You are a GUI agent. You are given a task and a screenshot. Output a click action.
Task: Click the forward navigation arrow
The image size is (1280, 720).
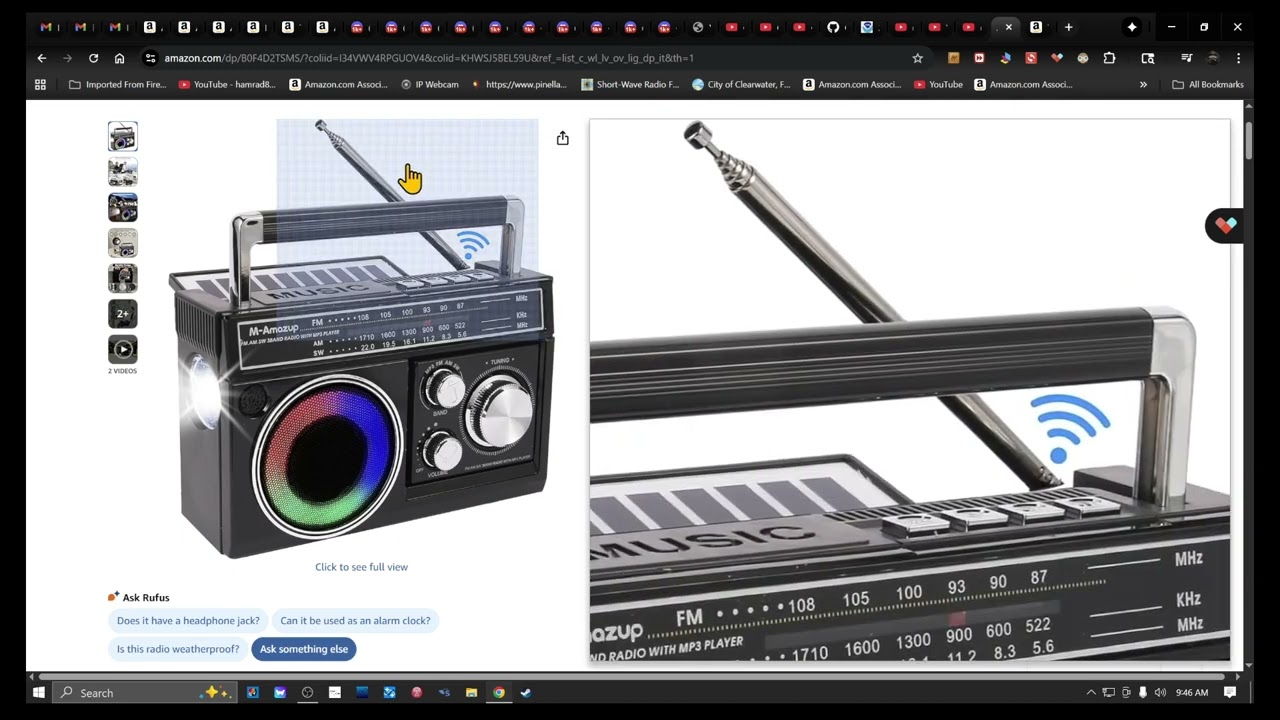click(x=68, y=58)
